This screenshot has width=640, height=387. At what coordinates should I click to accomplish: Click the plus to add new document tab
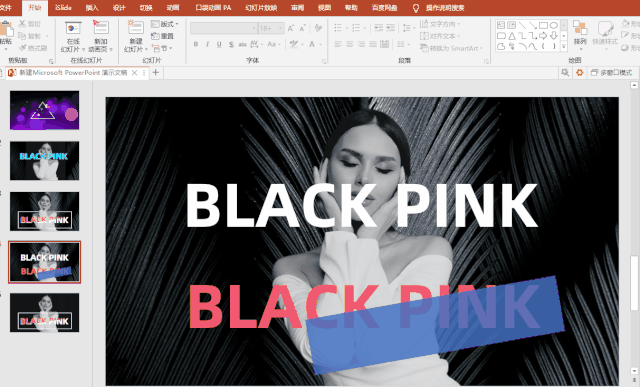pyautogui.click(x=156, y=73)
